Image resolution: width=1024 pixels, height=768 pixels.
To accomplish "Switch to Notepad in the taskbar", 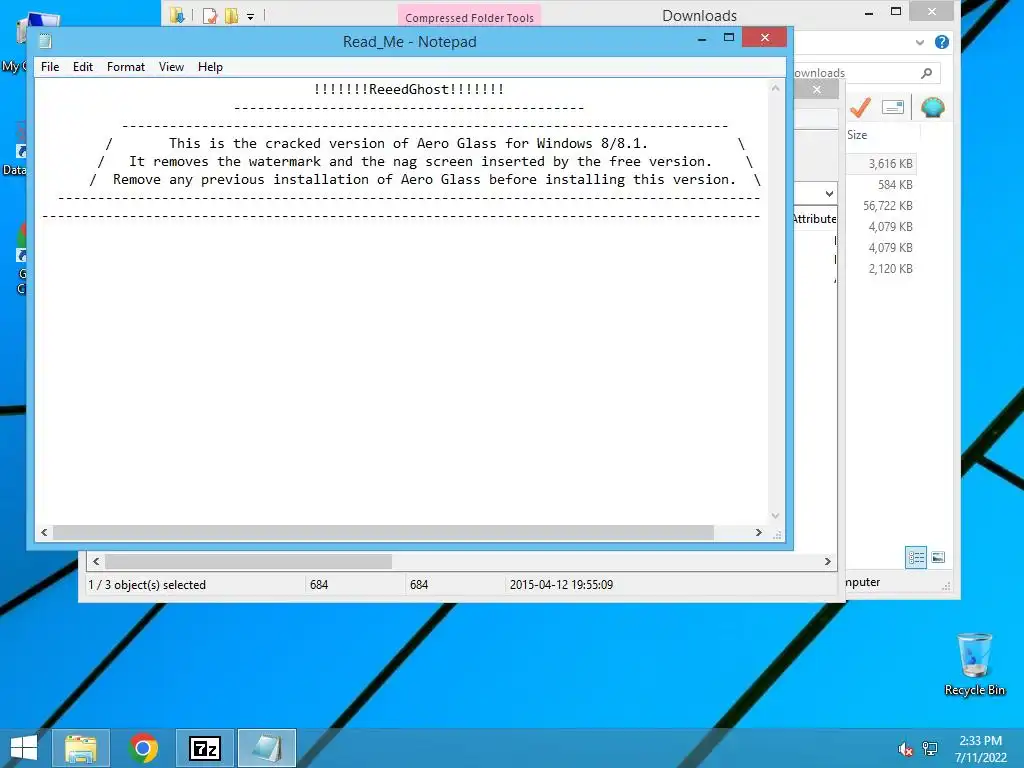I will (266, 748).
